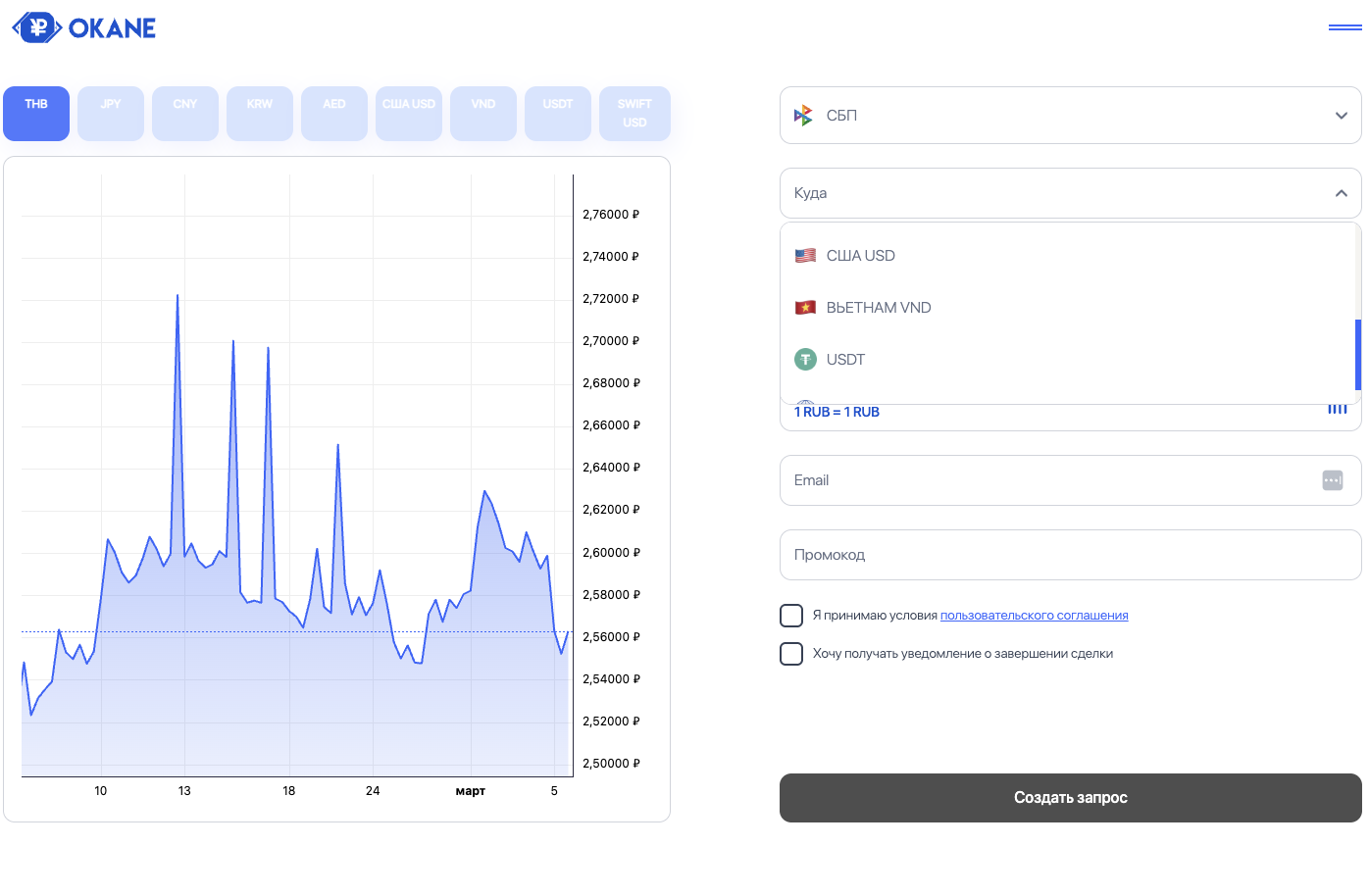1369x896 pixels.
Task: Collapse the Куда dropdown
Action: coord(1341,193)
